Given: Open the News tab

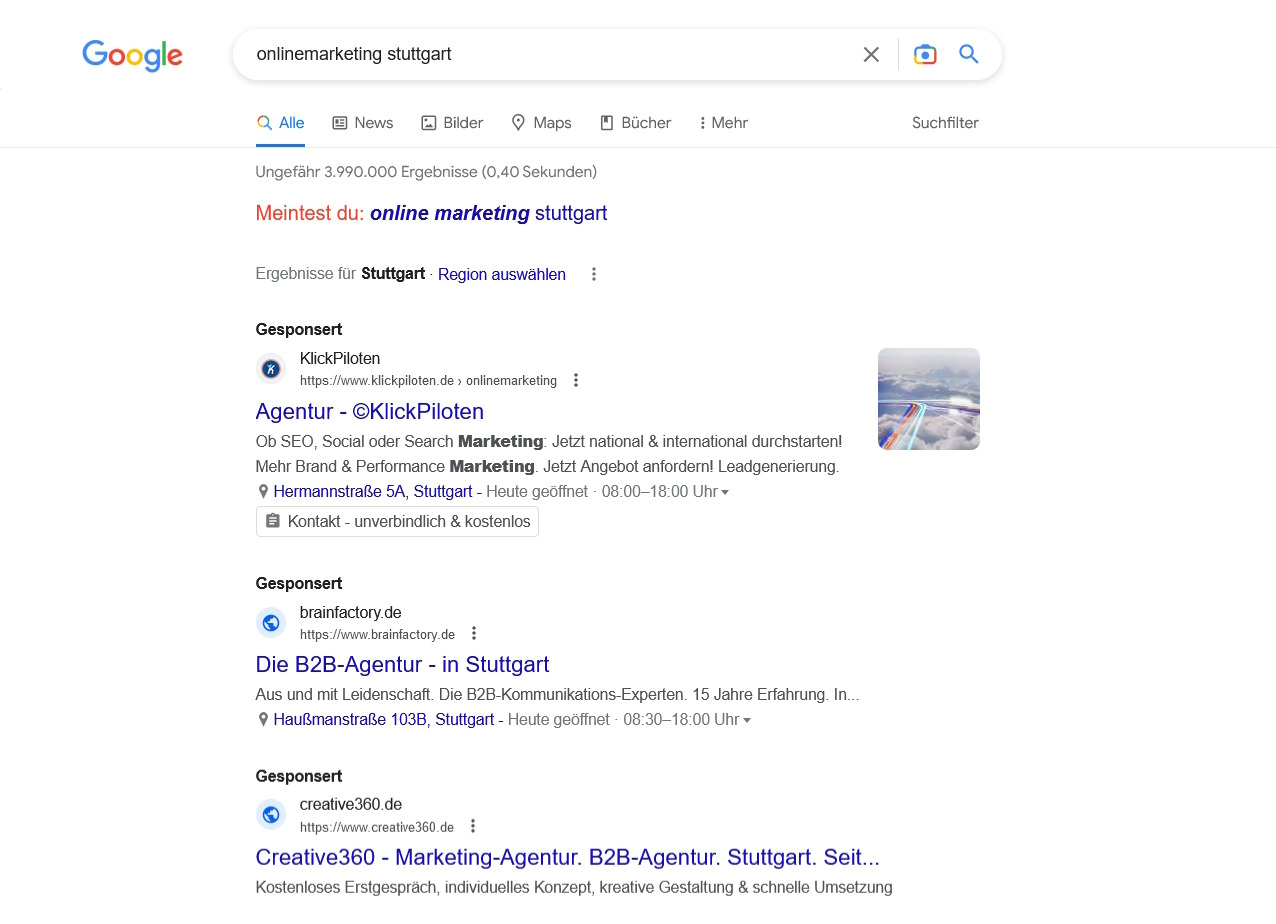Looking at the screenshot, I should pyautogui.click(x=362, y=123).
